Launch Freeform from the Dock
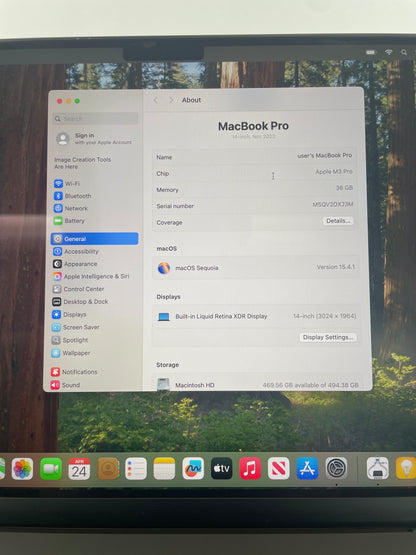416x555 pixels. pos(193,469)
